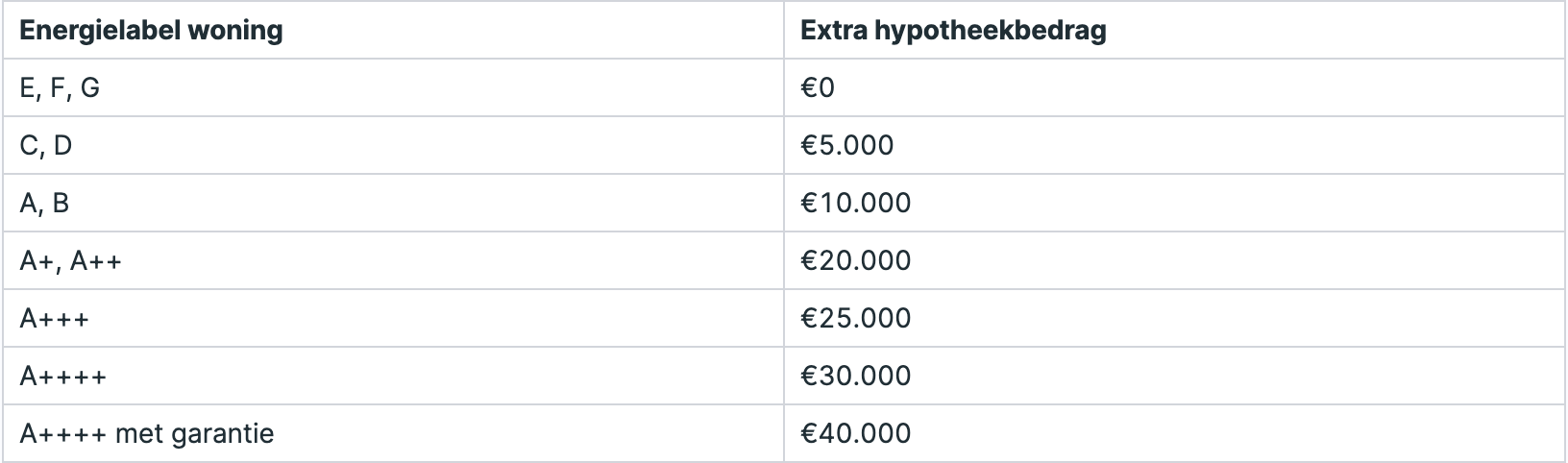This screenshot has height=463, width=1568.
Task: Select the €5.000 amount cell
Action: point(1175,145)
